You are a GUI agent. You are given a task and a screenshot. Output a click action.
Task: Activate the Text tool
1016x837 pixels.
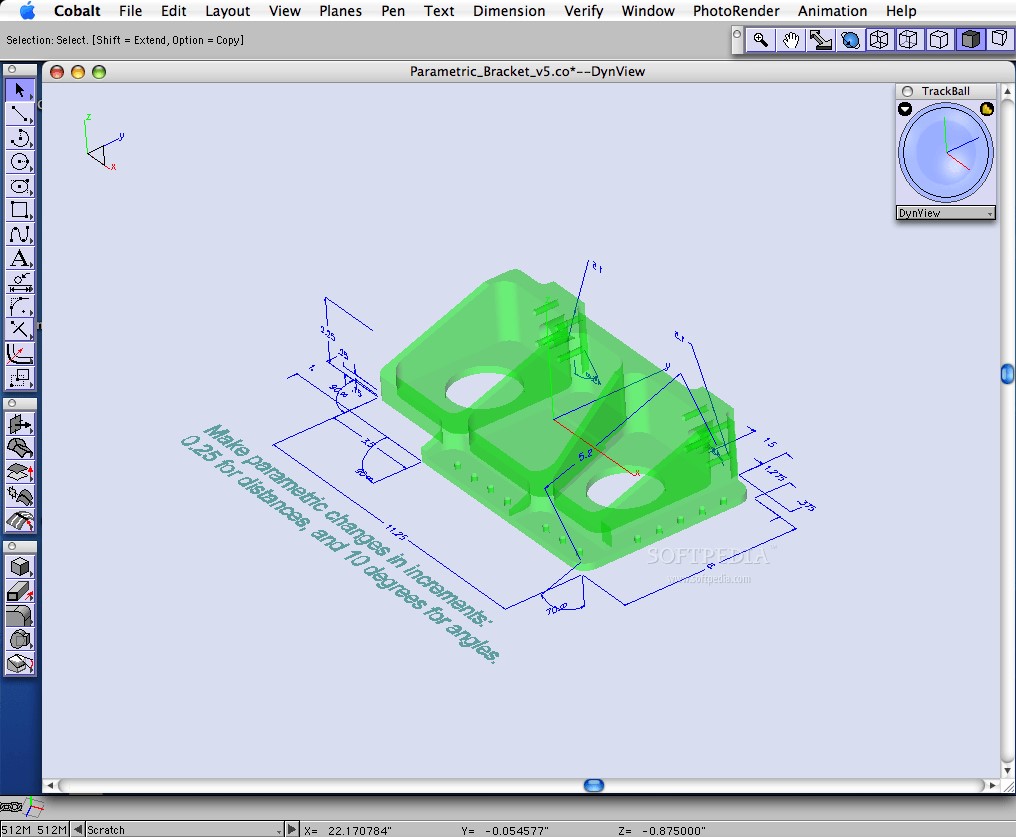pyautogui.click(x=20, y=259)
